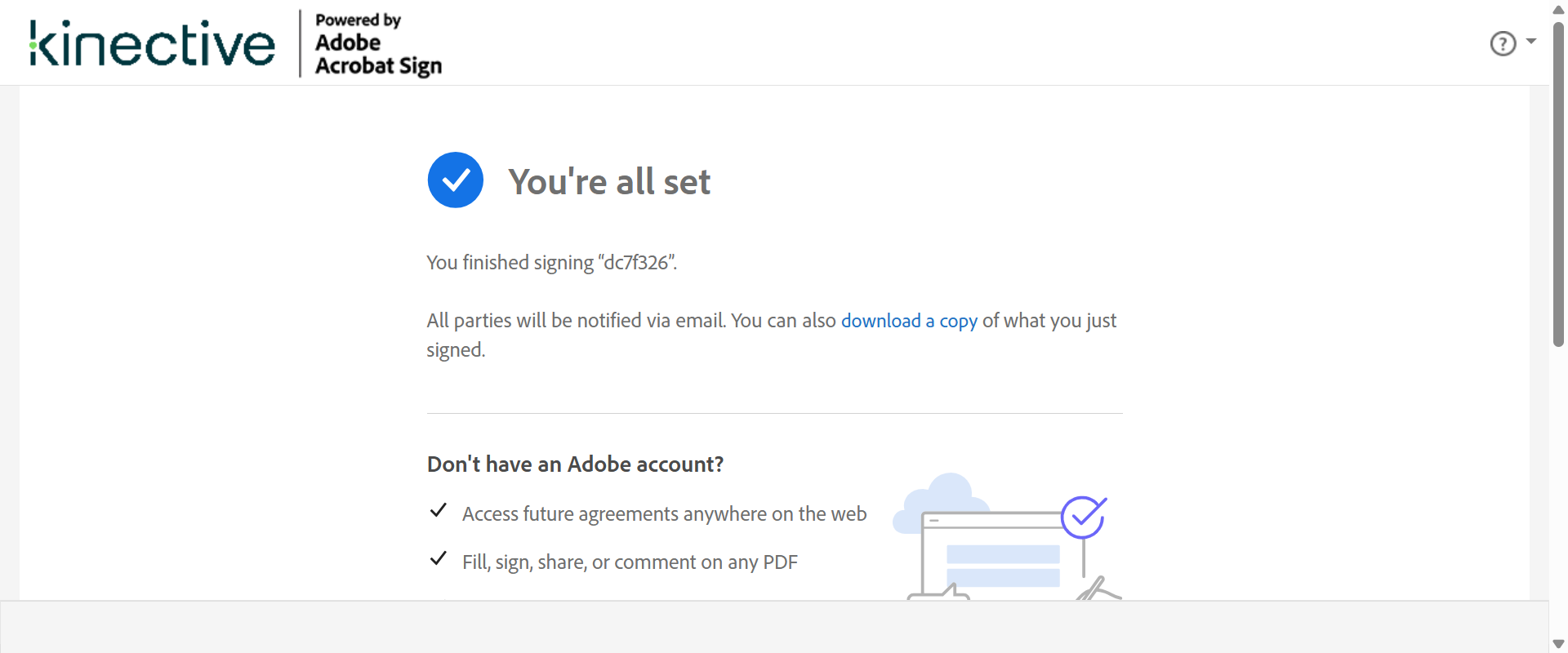Image resolution: width=1568 pixels, height=653 pixels.
Task: Click "Don't have an Adobe account?" heading
Action: pyautogui.click(x=575, y=464)
